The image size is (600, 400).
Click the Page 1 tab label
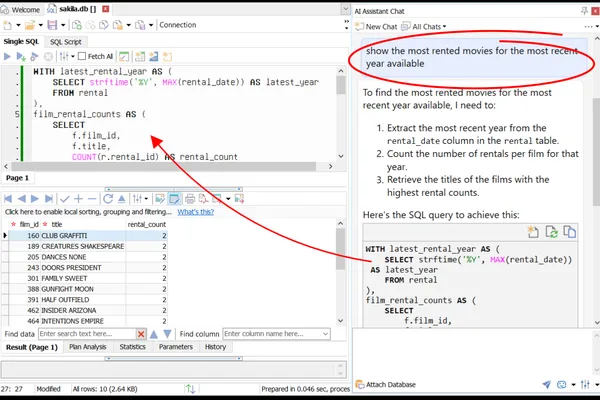pyautogui.click(x=17, y=178)
